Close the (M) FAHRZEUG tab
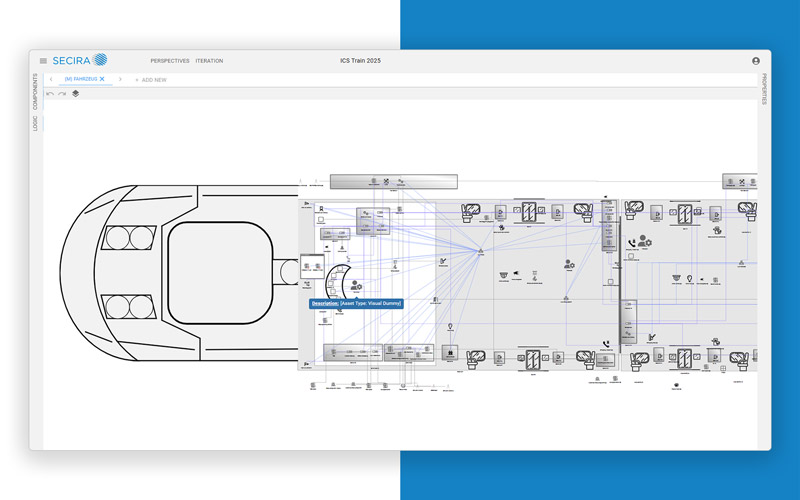Screen dimensions: 800x500 click(102, 79)
